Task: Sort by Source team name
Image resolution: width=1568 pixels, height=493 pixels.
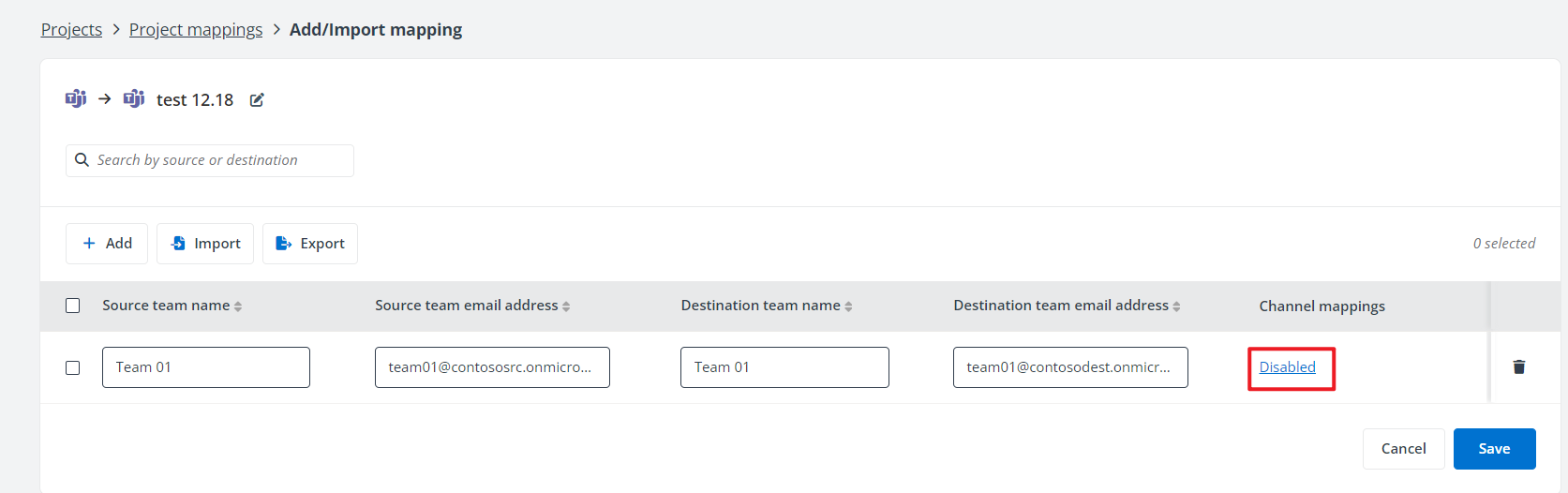Action: pos(238,306)
